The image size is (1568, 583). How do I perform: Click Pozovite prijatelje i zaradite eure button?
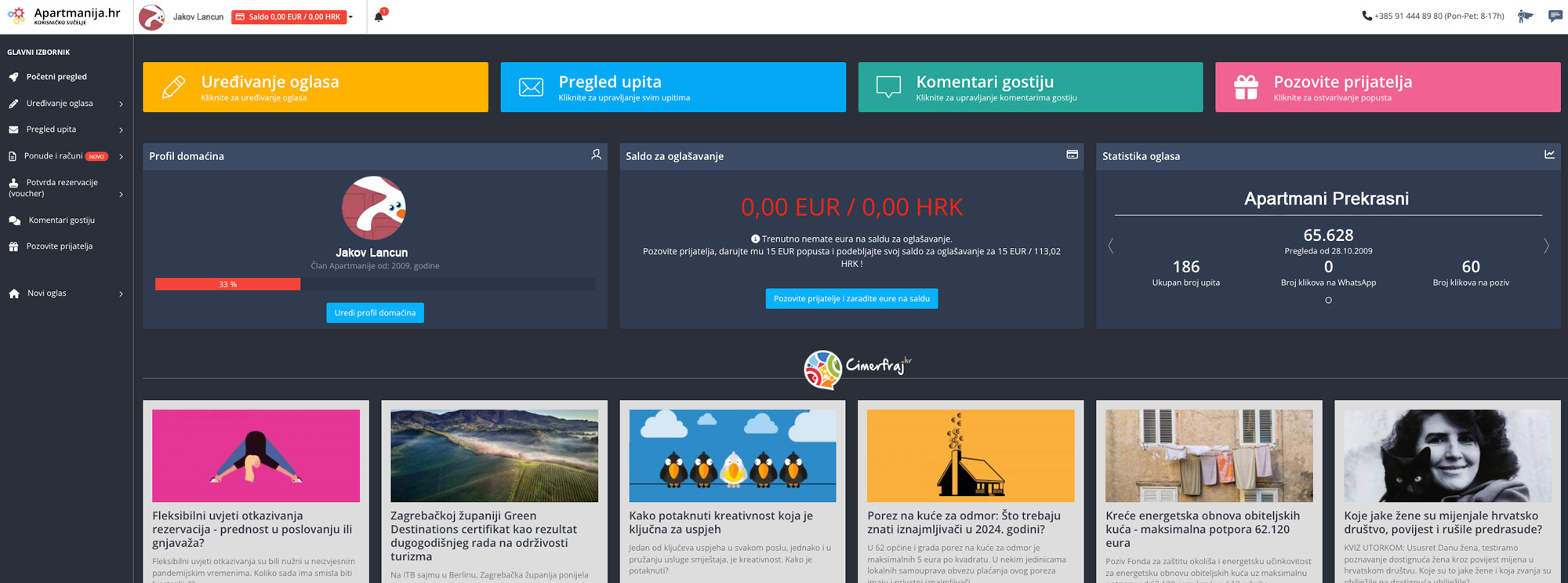click(x=851, y=298)
